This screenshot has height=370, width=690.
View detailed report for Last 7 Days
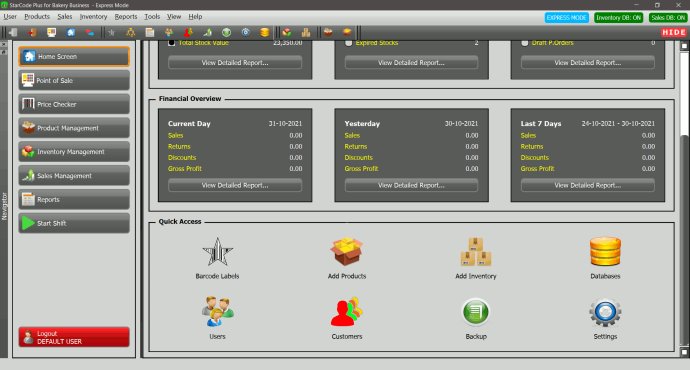coord(587,186)
